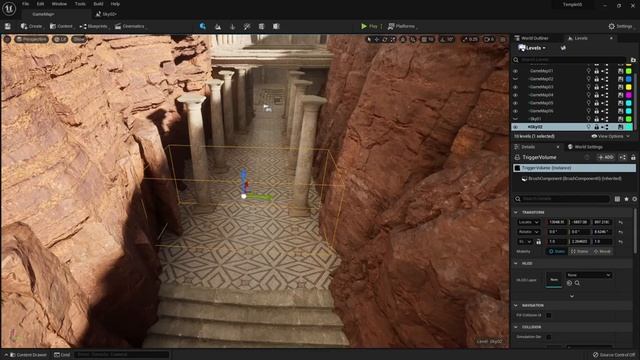Click the save icon of GameMap03 level
Screen dimensions: 640x360
pyautogui.click(x=620, y=87)
